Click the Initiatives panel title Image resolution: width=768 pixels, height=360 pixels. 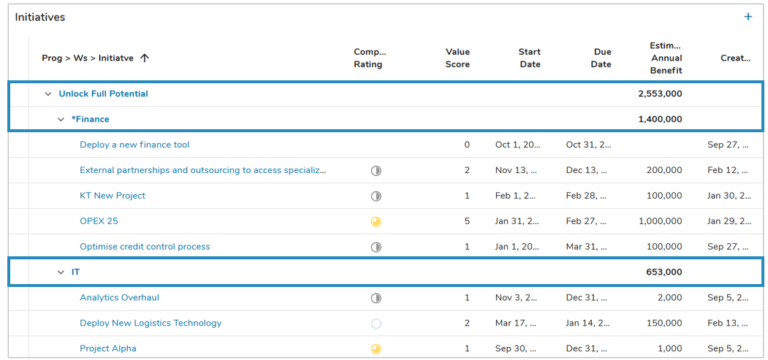[40, 17]
